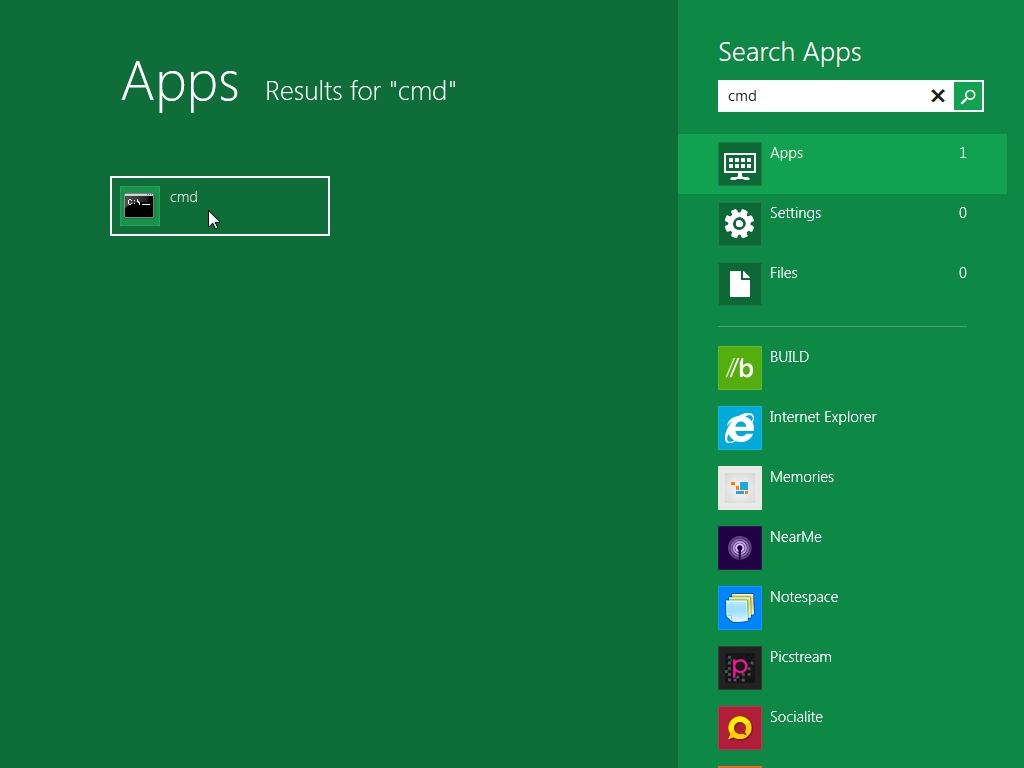Image resolution: width=1024 pixels, height=768 pixels.
Task: Select the Files document icon
Action: (740, 284)
